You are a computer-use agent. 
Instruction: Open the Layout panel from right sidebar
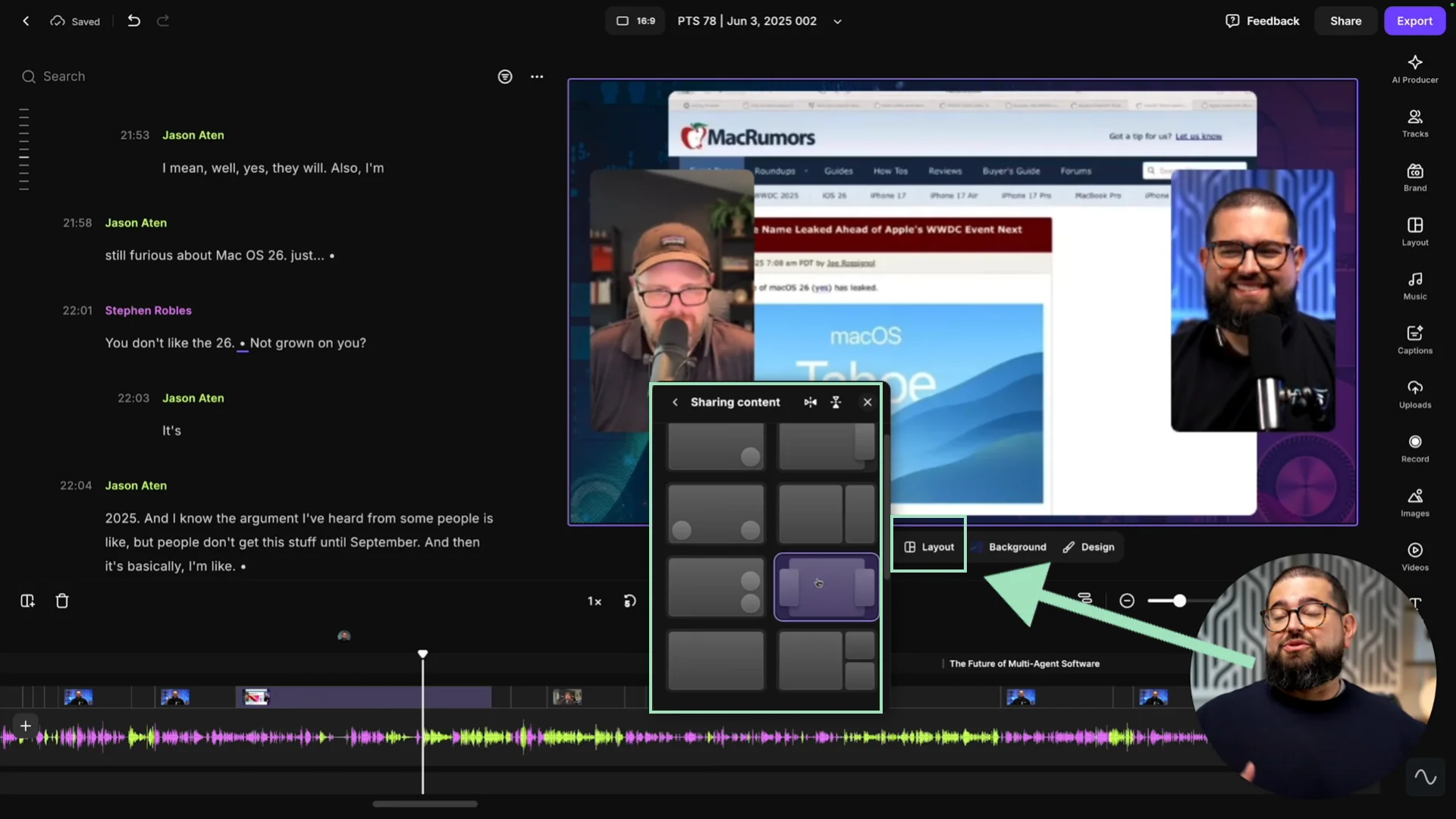pyautogui.click(x=1415, y=232)
